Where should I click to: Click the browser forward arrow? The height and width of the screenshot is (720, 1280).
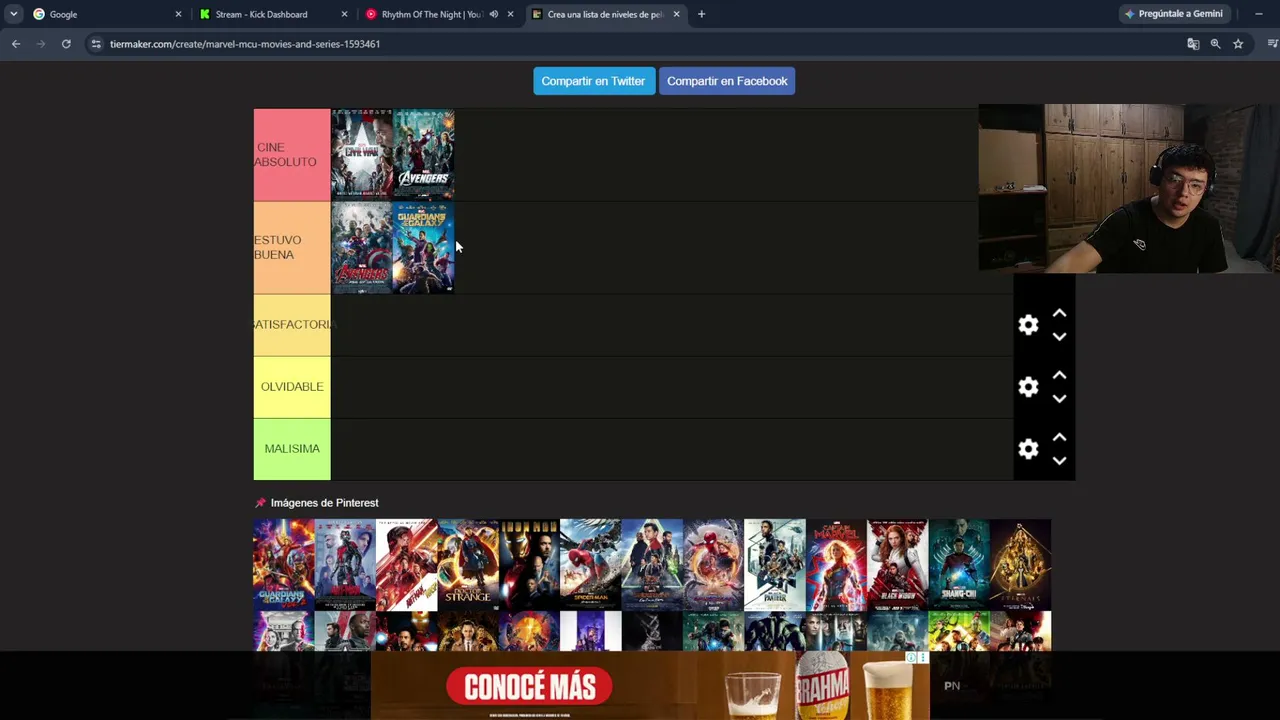pyautogui.click(x=41, y=44)
